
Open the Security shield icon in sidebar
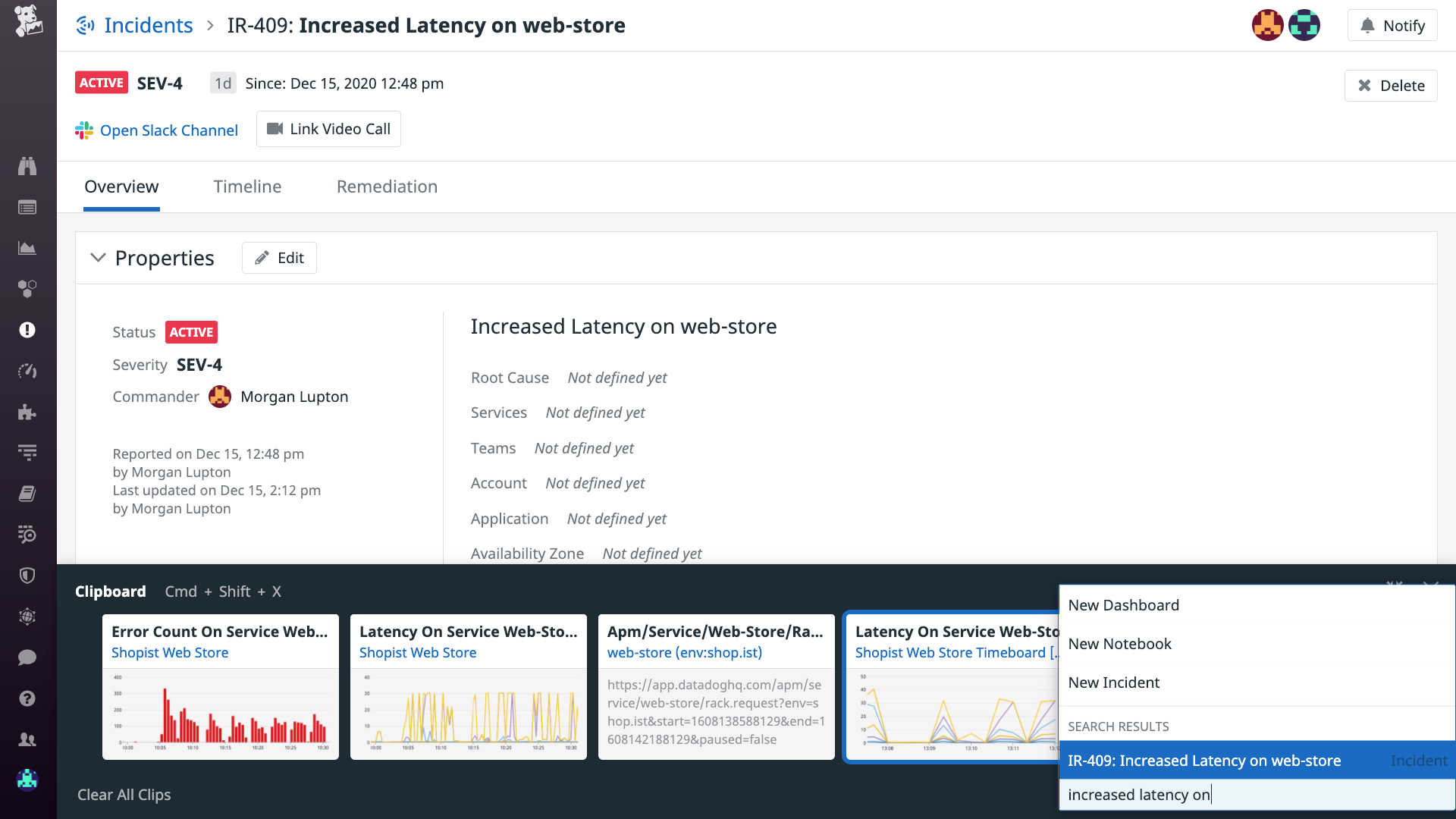[x=27, y=575]
